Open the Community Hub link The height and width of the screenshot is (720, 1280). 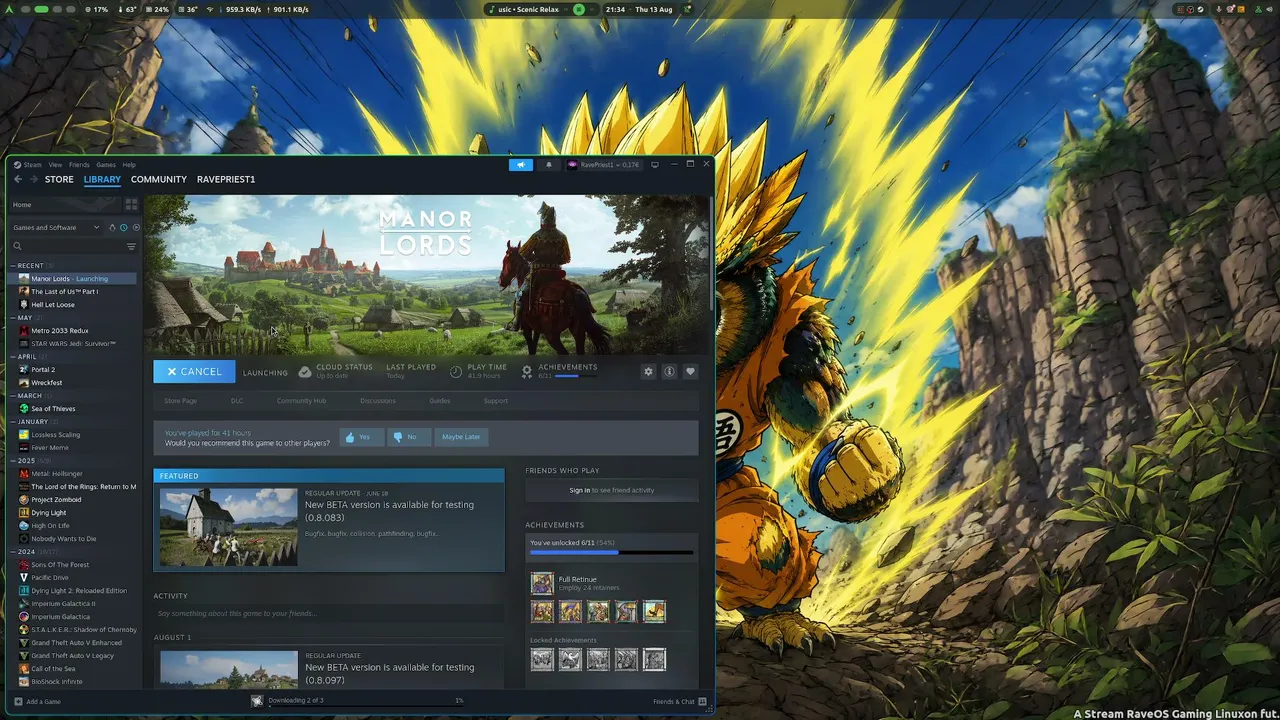pos(301,401)
